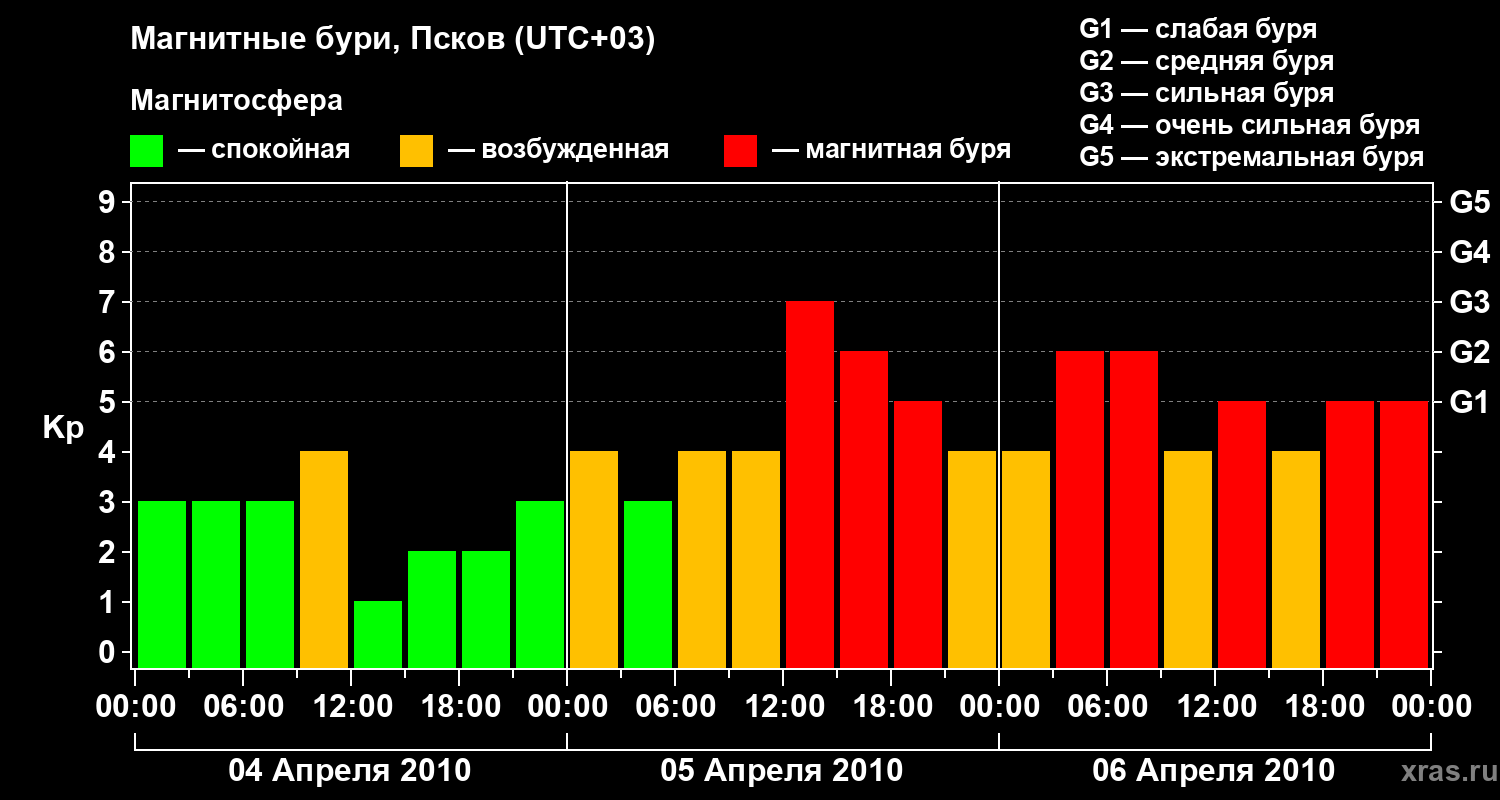The height and width of the screenshot is (800, 1500).
Task: Click the 'G3' label on the right axis
Action: pos(1470,302)
